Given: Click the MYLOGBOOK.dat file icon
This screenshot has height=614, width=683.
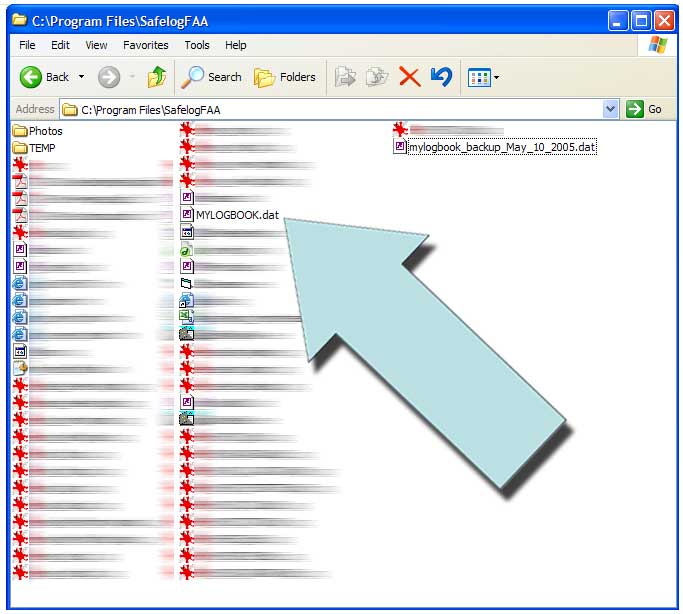Looking at the screenshot, I should click(187, 214).
